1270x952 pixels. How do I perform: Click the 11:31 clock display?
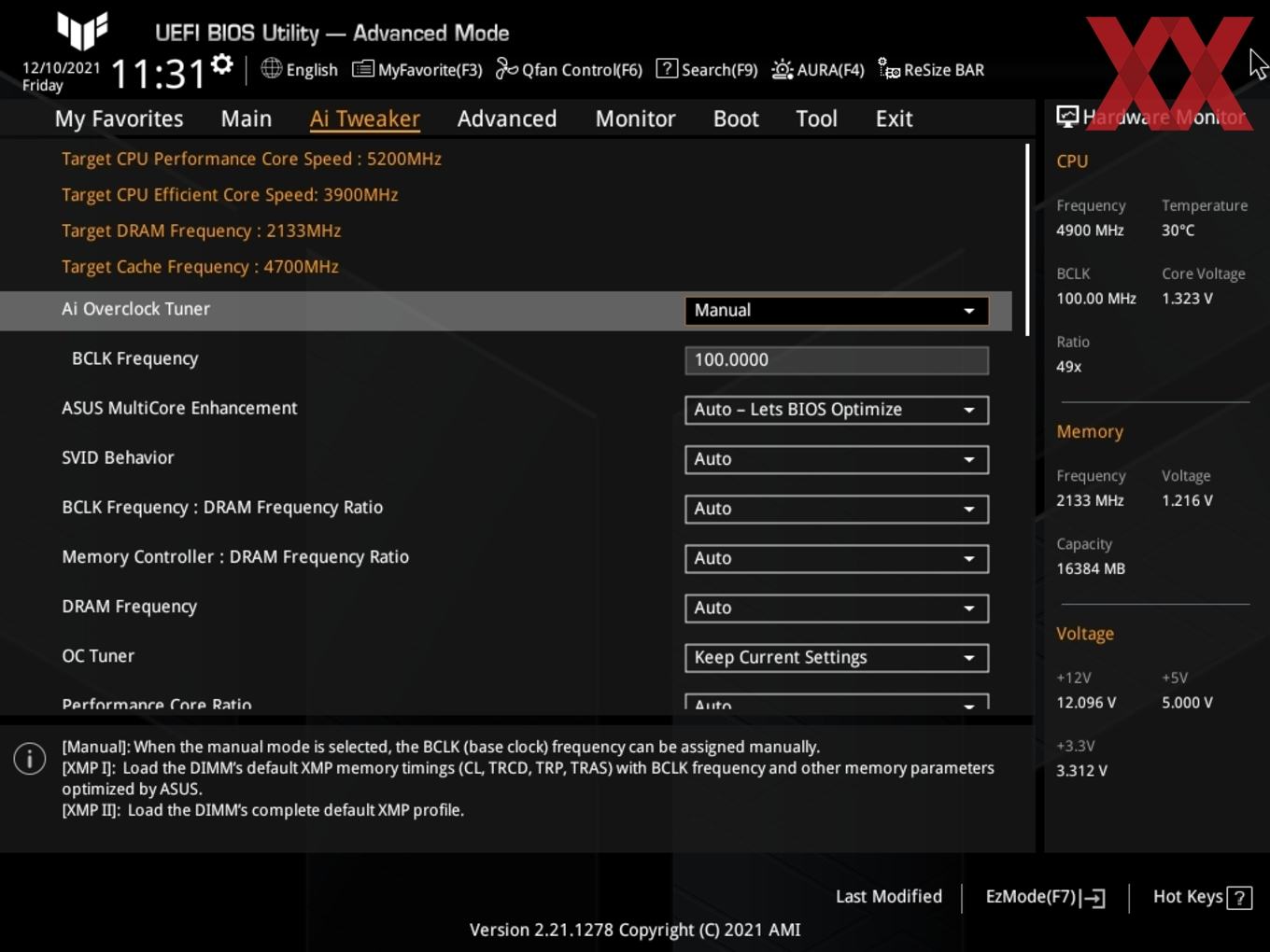[x=157, y=74]
